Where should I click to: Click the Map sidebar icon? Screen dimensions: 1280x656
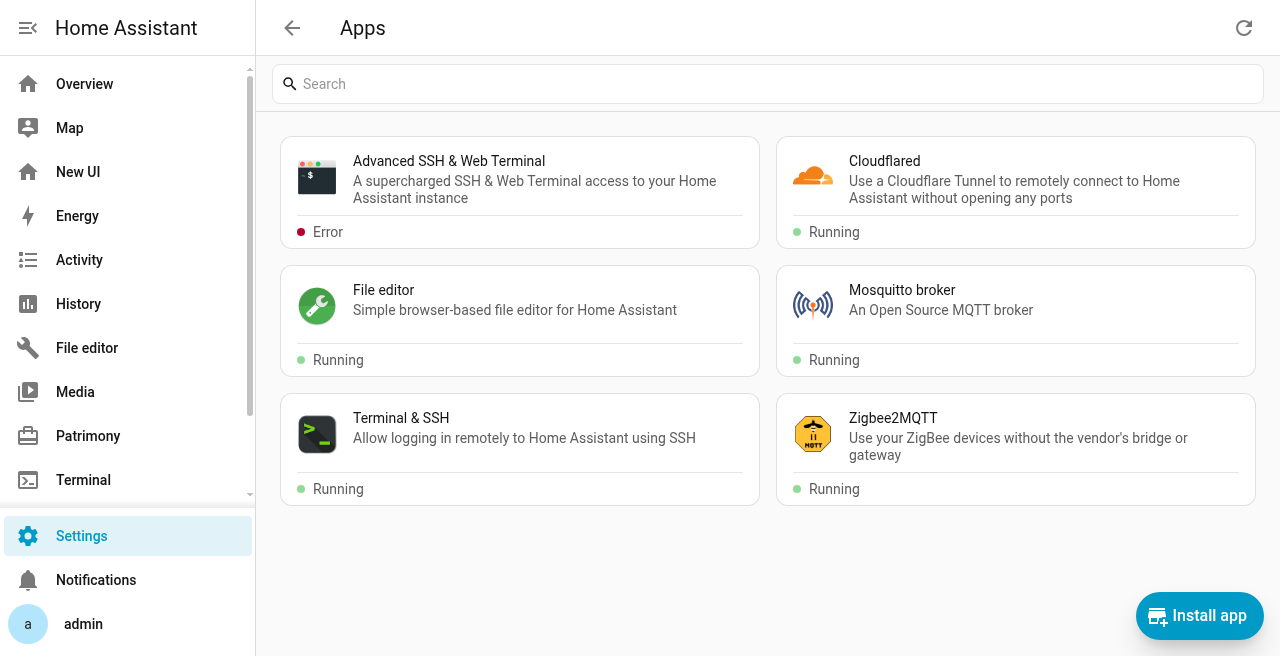(x=28, y=128)
